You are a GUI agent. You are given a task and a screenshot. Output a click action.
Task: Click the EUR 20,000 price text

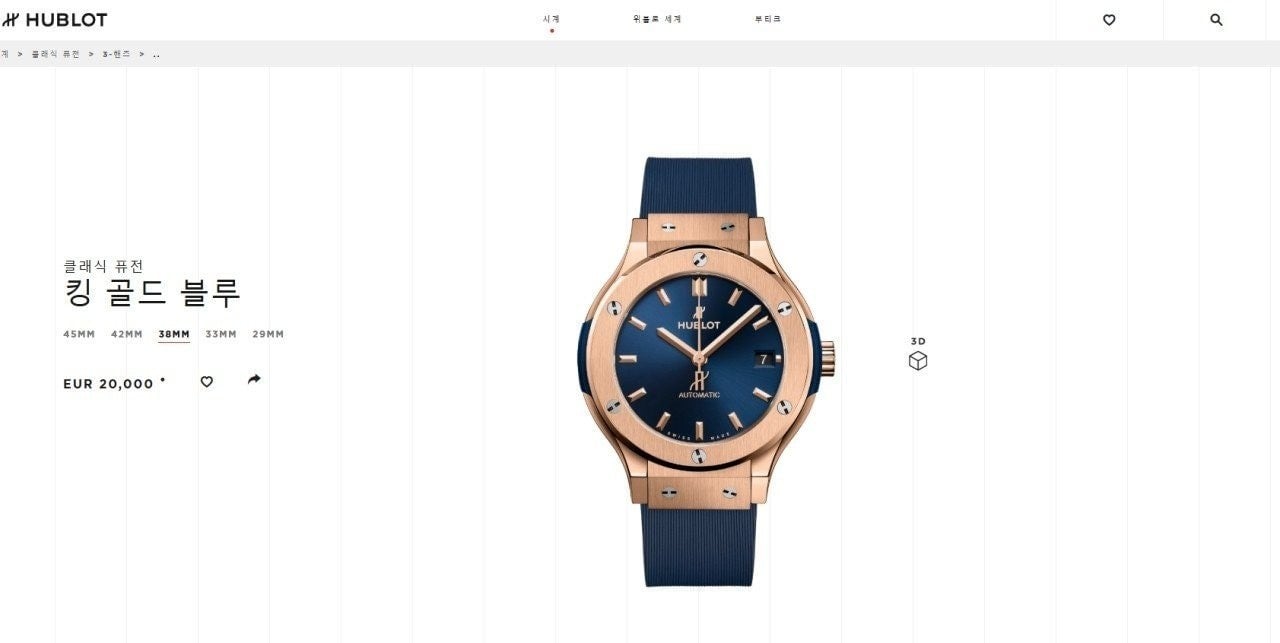(x=109, y=384)
